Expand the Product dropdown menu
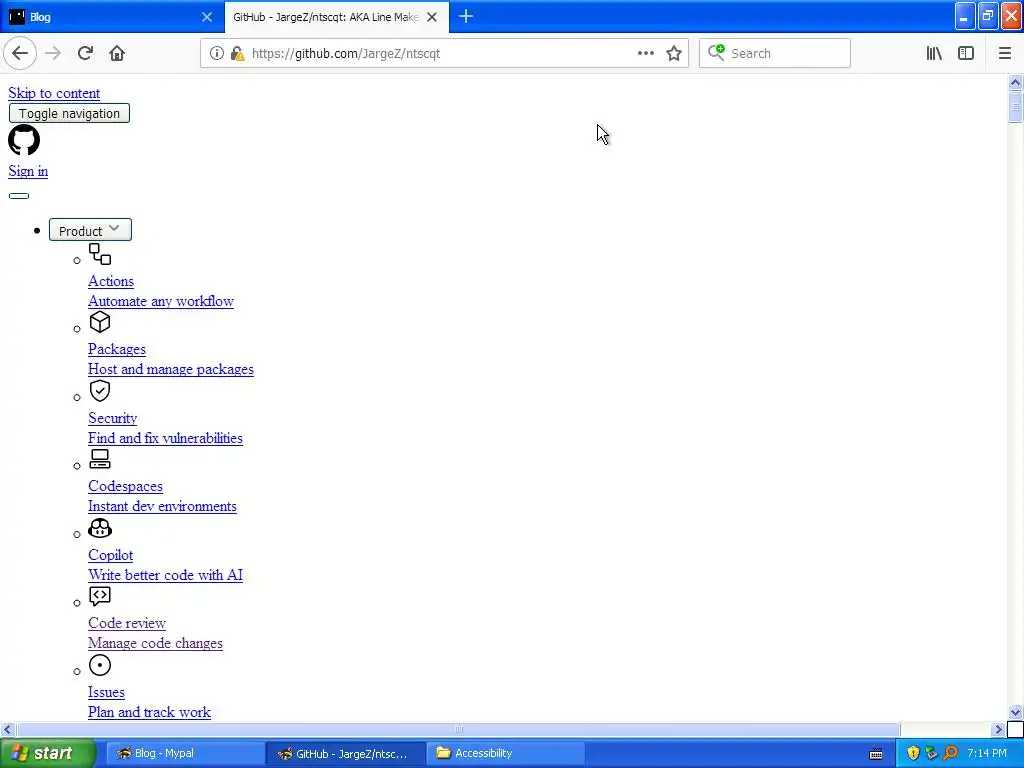1024x768 pixels. (x=90, y=230)
